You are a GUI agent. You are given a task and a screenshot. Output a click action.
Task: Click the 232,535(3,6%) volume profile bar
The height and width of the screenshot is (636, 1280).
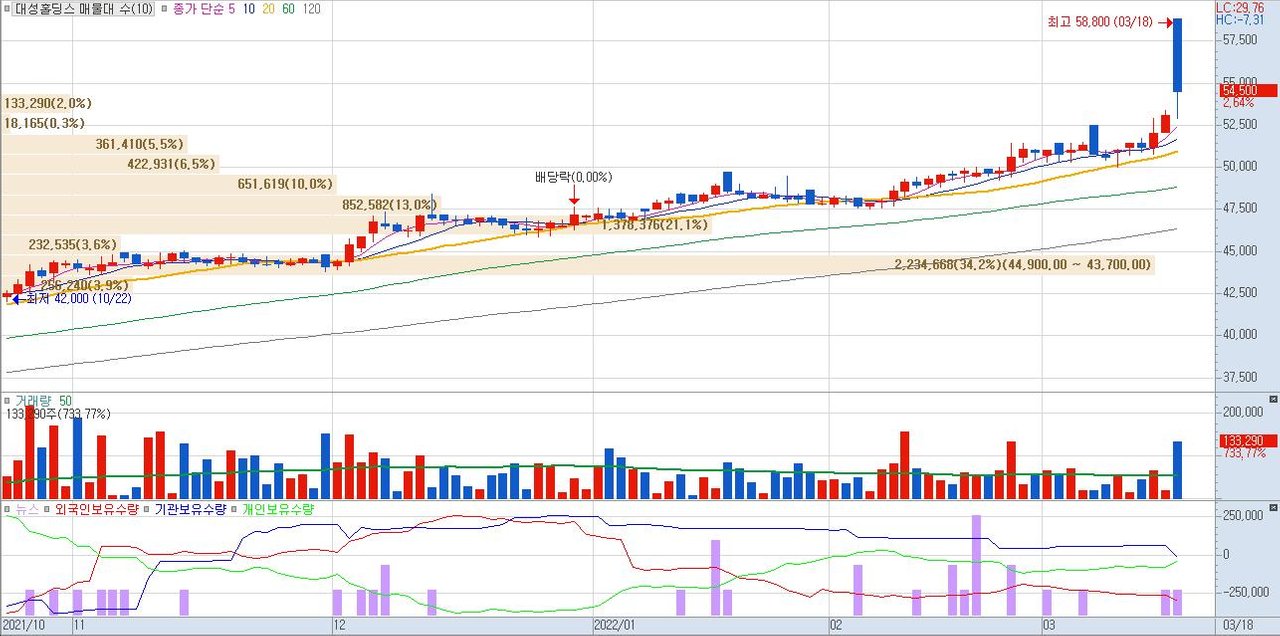pyautogui.click(x=60, y=244)
